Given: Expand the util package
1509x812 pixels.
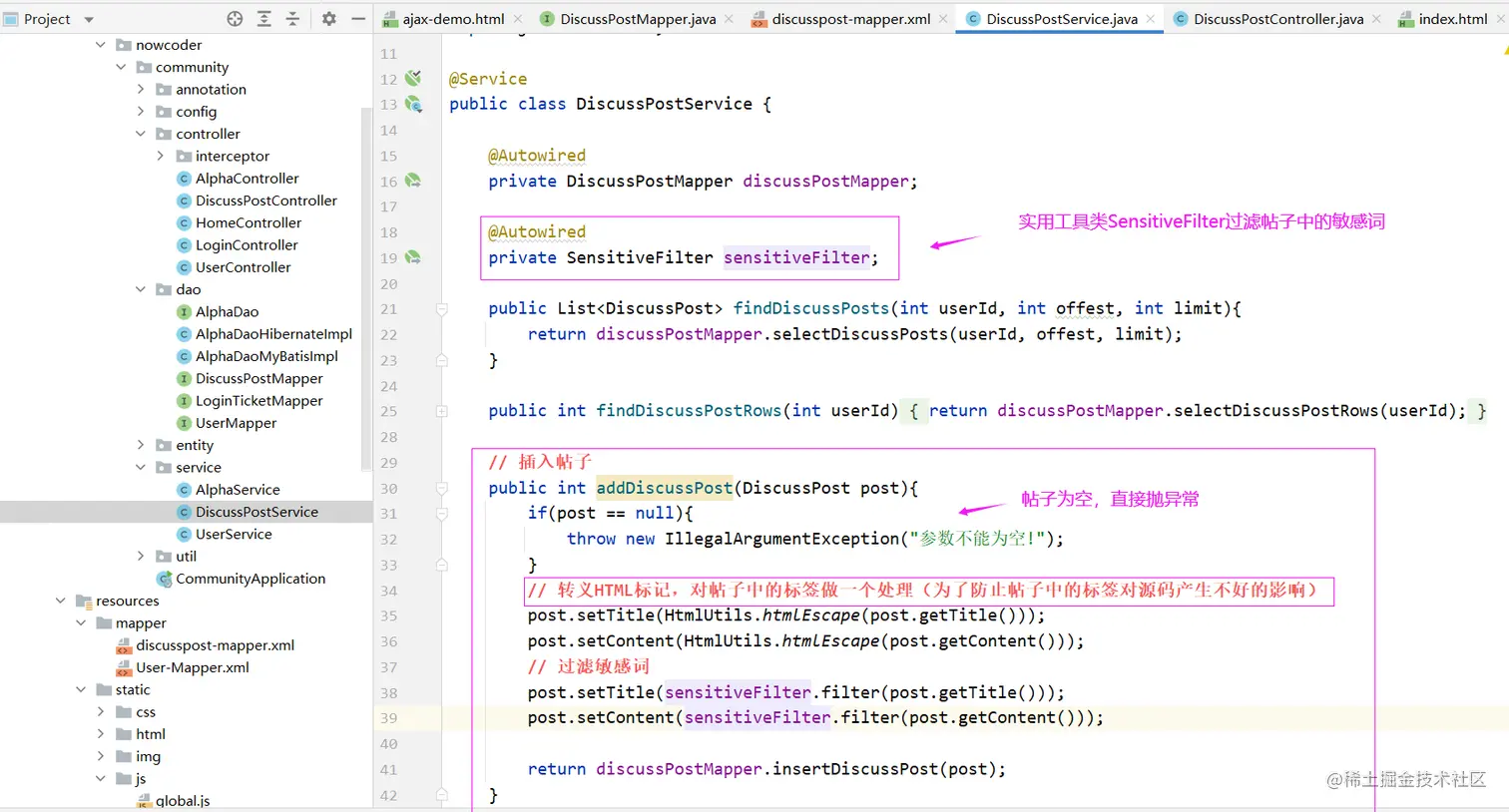Looking at the screenshot, I should click(141, 556).
